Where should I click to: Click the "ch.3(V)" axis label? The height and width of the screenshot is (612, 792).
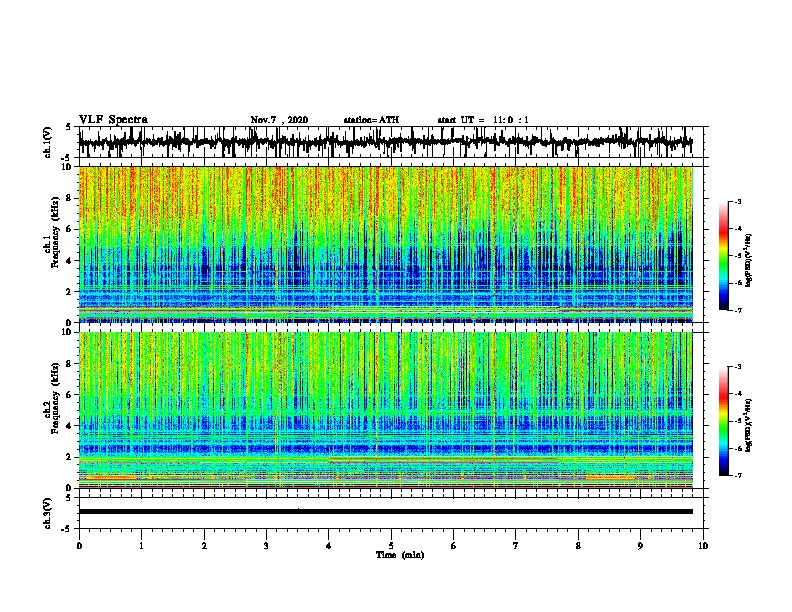[47, 513]
